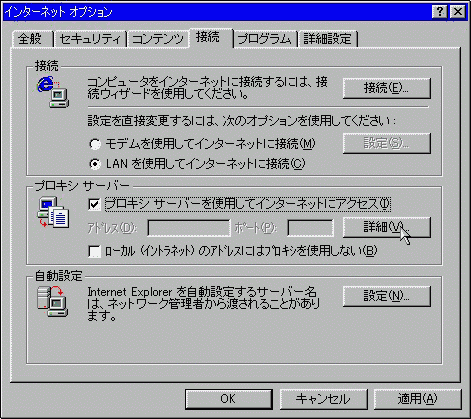Click the 適用(A) apply button
471x419 pixels.
click(x=417, y=399)
